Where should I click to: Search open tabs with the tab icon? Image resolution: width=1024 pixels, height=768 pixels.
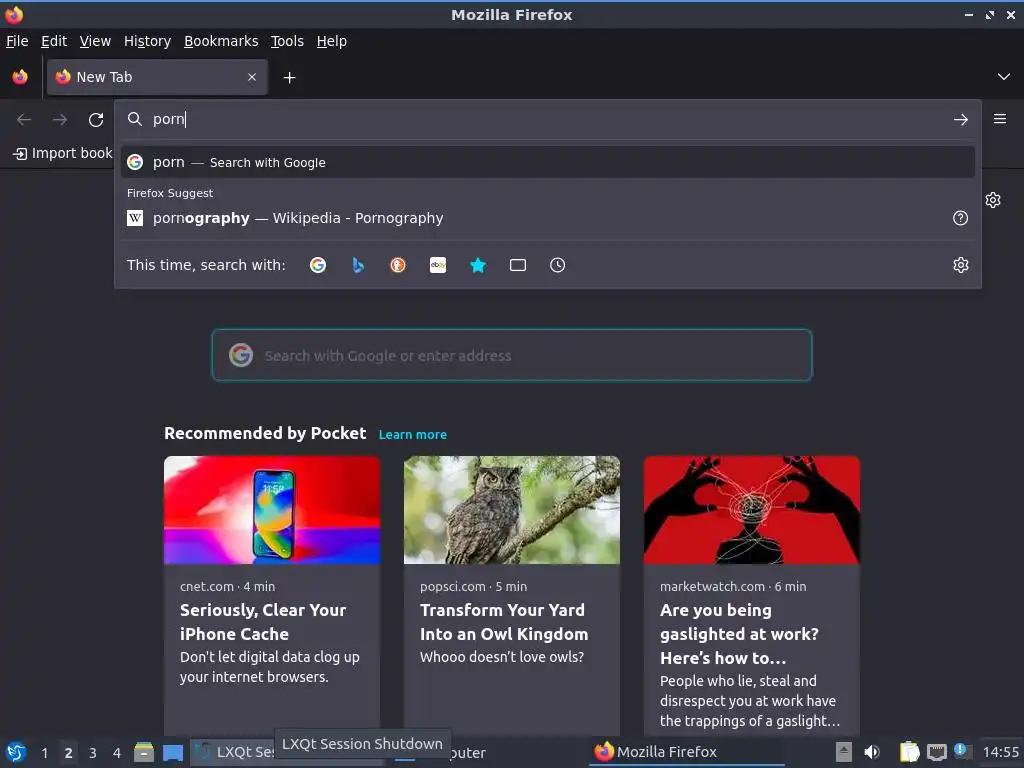coord(518,265)
